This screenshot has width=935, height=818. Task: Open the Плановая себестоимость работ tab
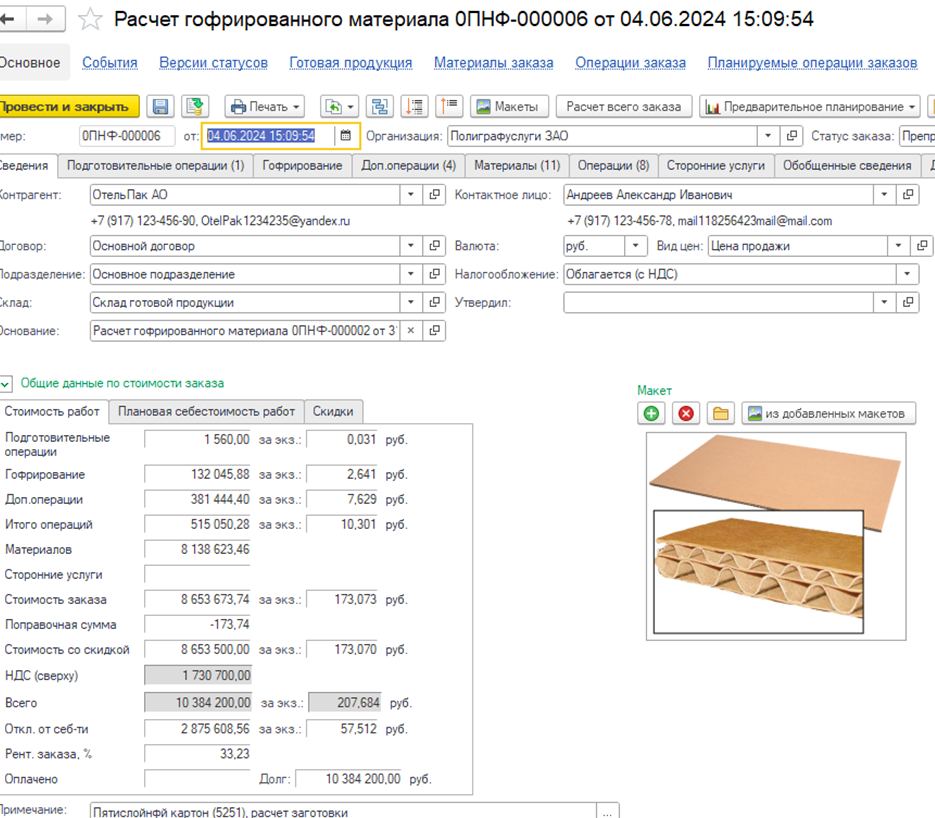click(206, 411)
